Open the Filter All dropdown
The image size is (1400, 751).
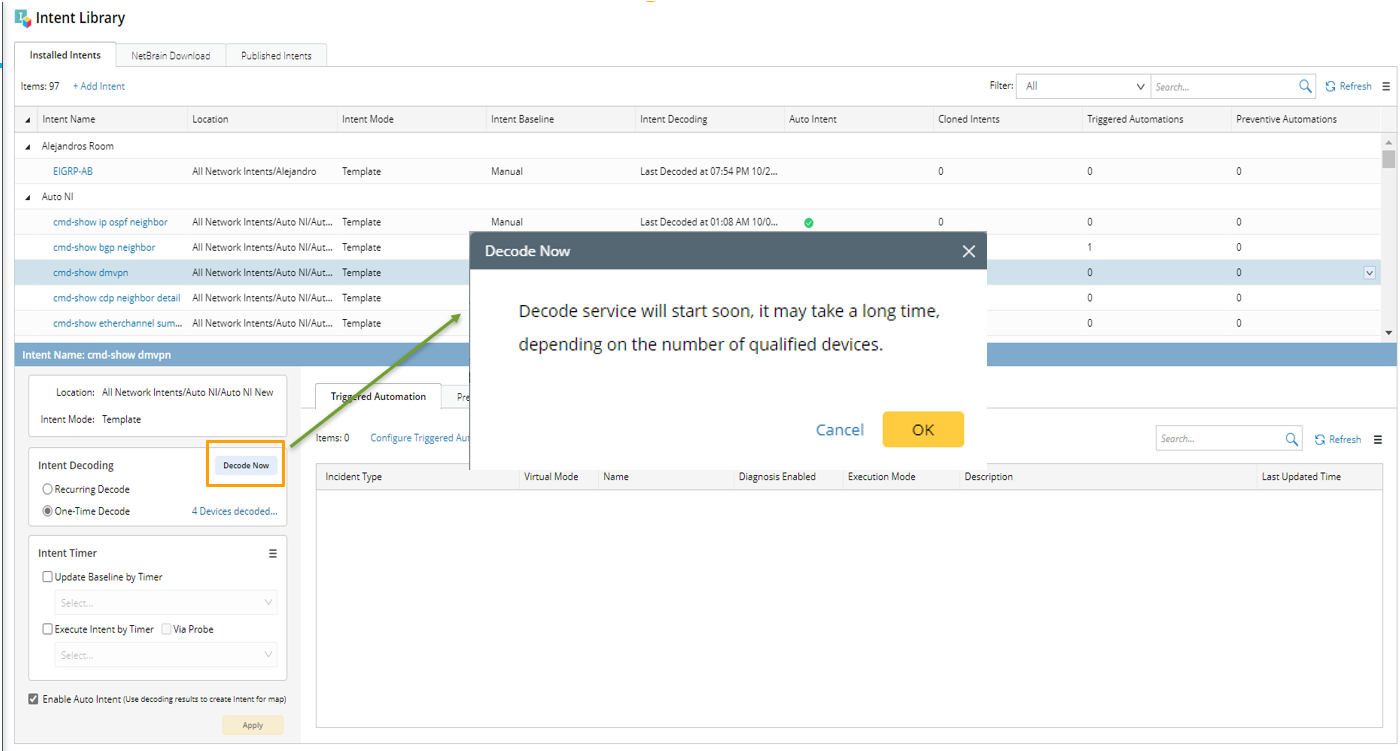point(1083,86)
